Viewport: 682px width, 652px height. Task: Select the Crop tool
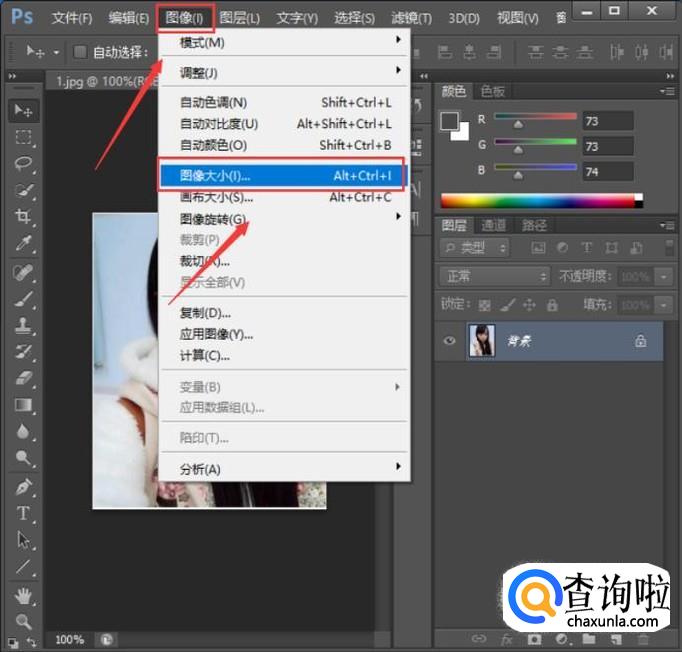point(24,216)
